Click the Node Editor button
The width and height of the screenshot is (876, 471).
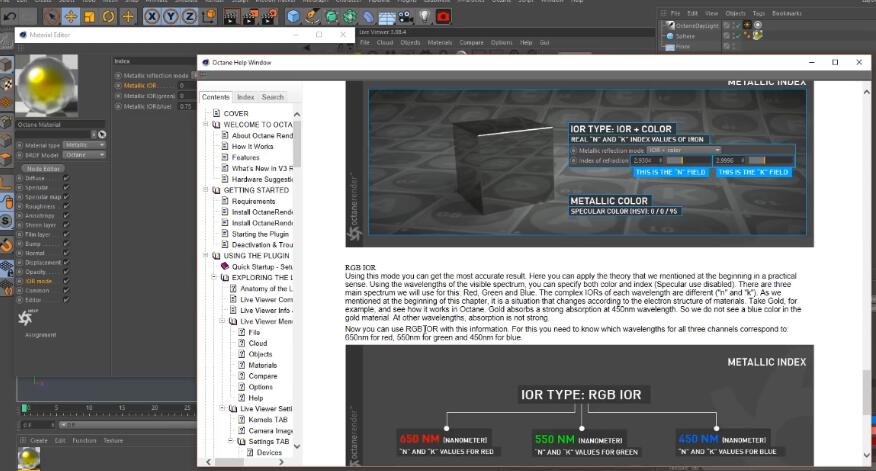tap(43, 168)
